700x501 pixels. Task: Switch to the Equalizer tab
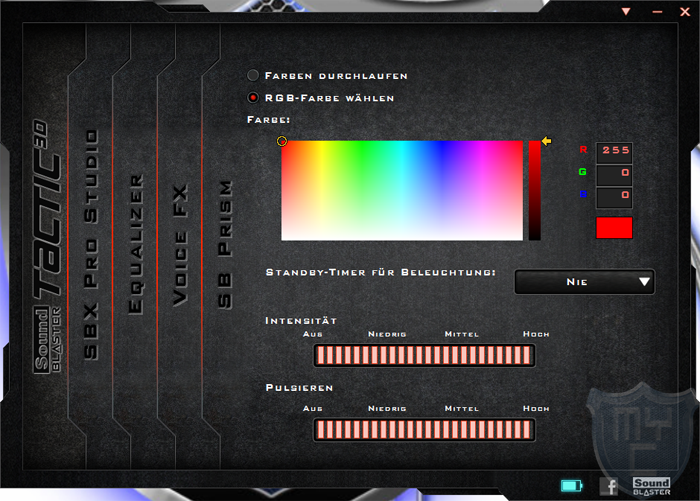[x=135, y=245]
